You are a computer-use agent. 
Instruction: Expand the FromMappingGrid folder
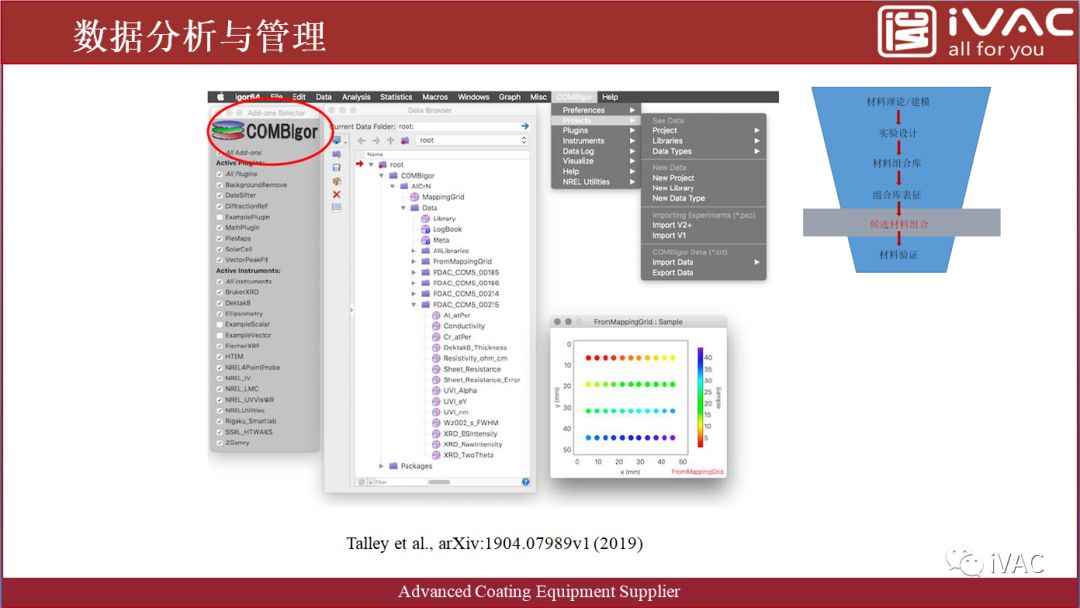pyautogui.click(x=414, y=262)
